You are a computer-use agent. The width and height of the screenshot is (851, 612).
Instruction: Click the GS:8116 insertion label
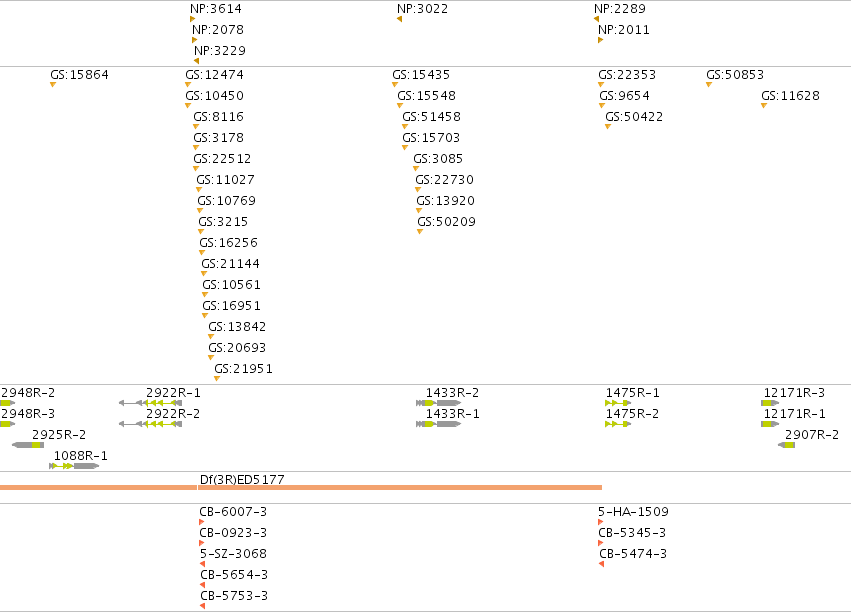pyautogui.click(x=218, y=117)
